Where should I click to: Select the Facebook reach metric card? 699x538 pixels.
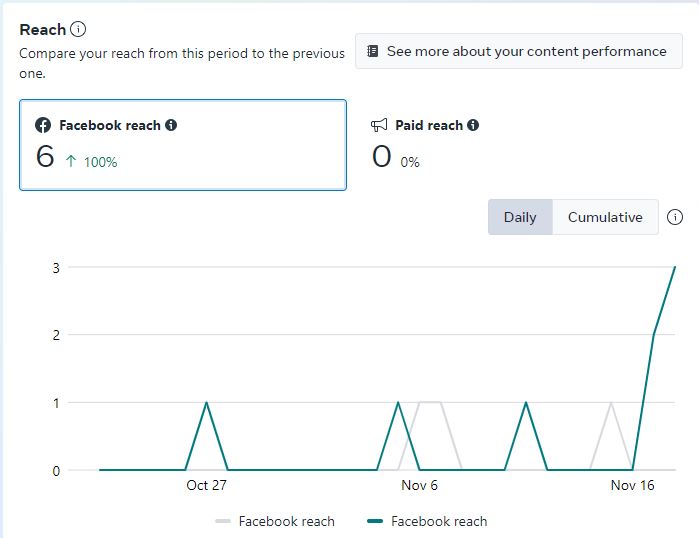click(x=183, y=145)
